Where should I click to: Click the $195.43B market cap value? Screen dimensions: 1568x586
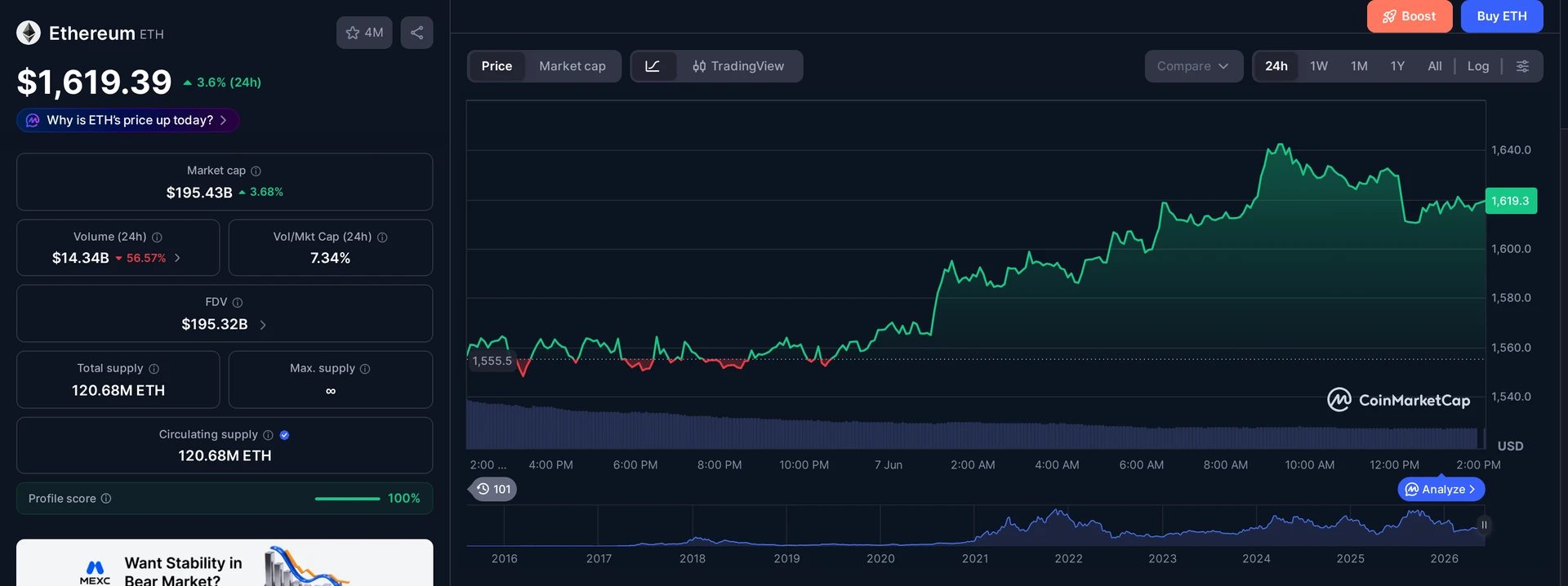coord(199,193)
